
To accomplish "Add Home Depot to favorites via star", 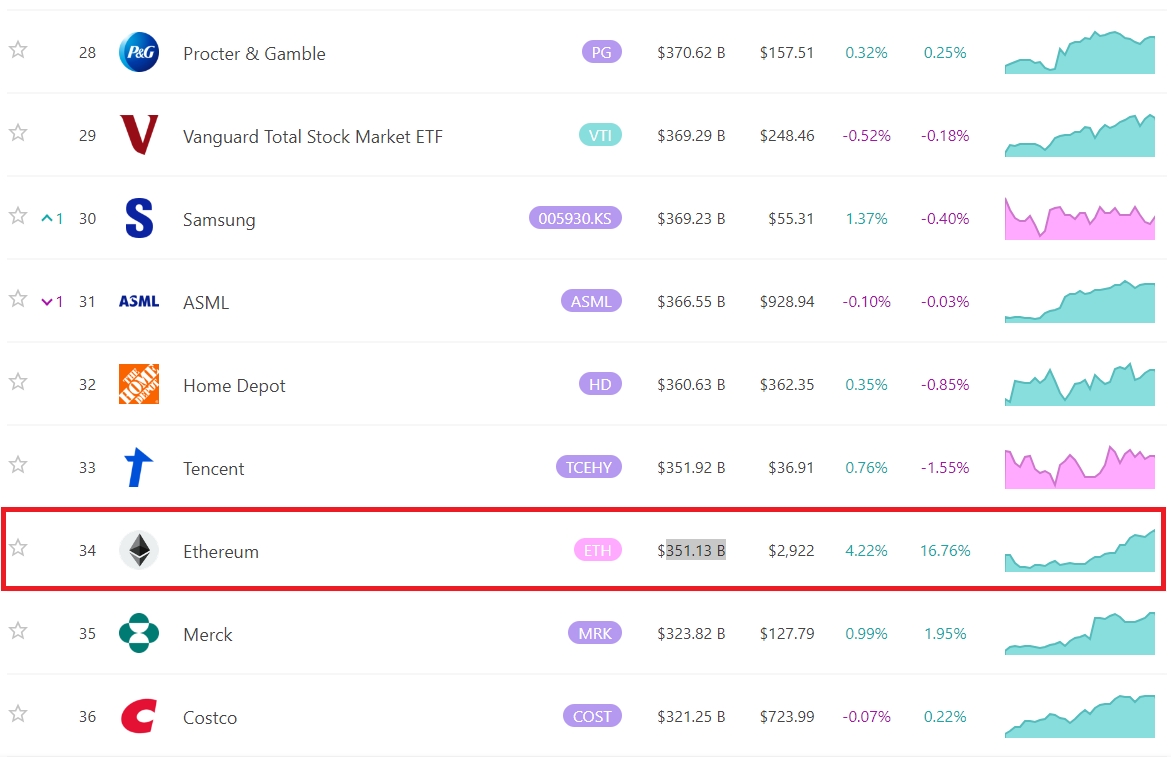I will click(x=18, y=381).
